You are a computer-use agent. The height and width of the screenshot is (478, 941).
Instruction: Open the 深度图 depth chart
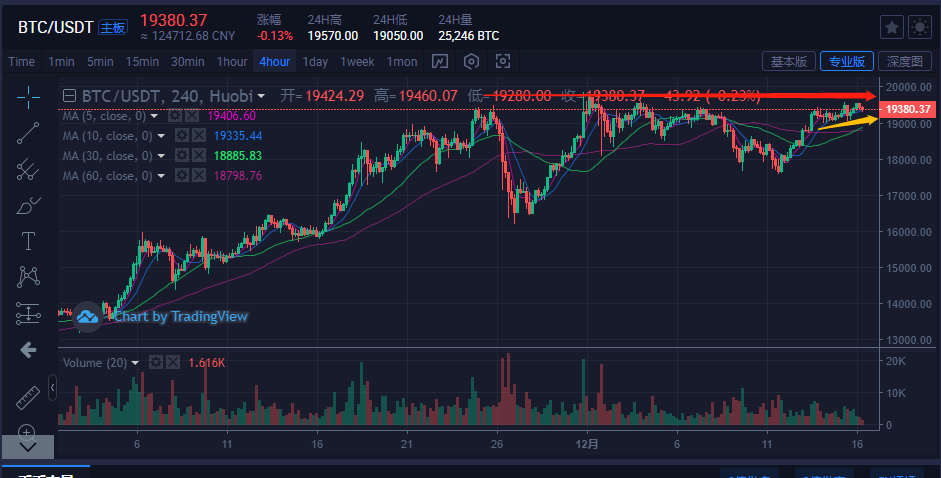click(x=904, y=61)
